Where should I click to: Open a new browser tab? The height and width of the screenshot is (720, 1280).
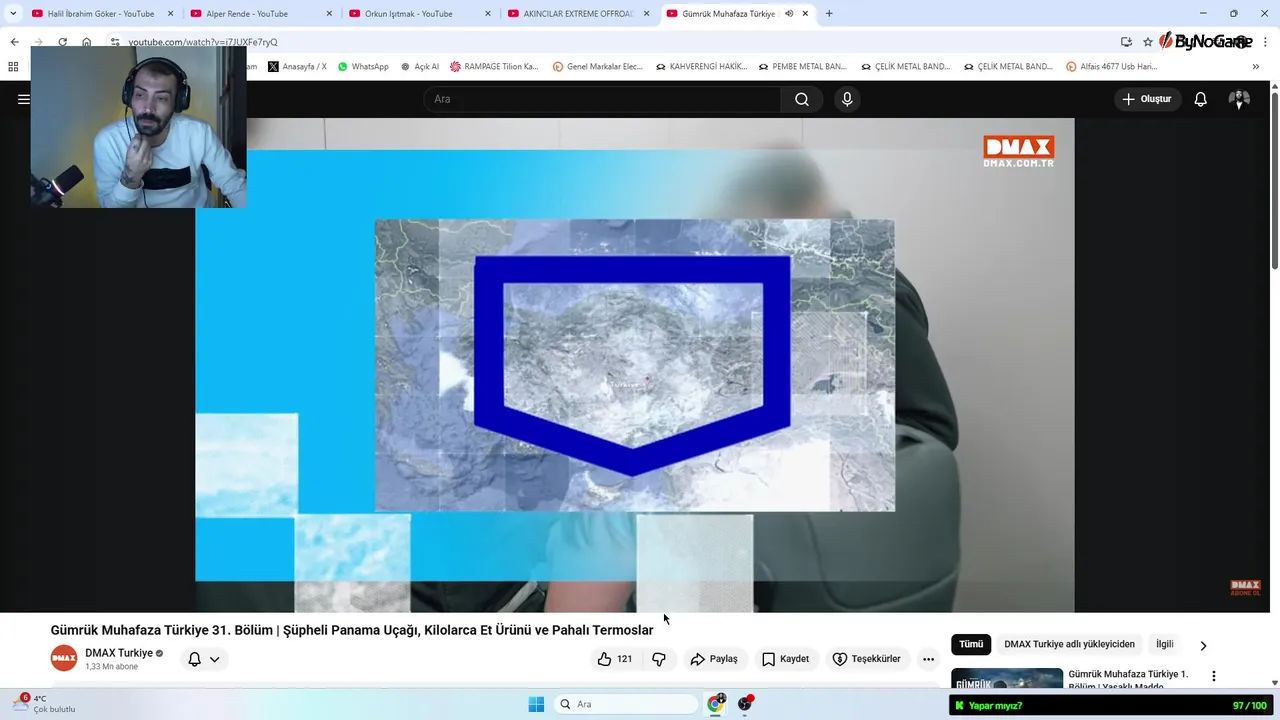pos(829,14)
